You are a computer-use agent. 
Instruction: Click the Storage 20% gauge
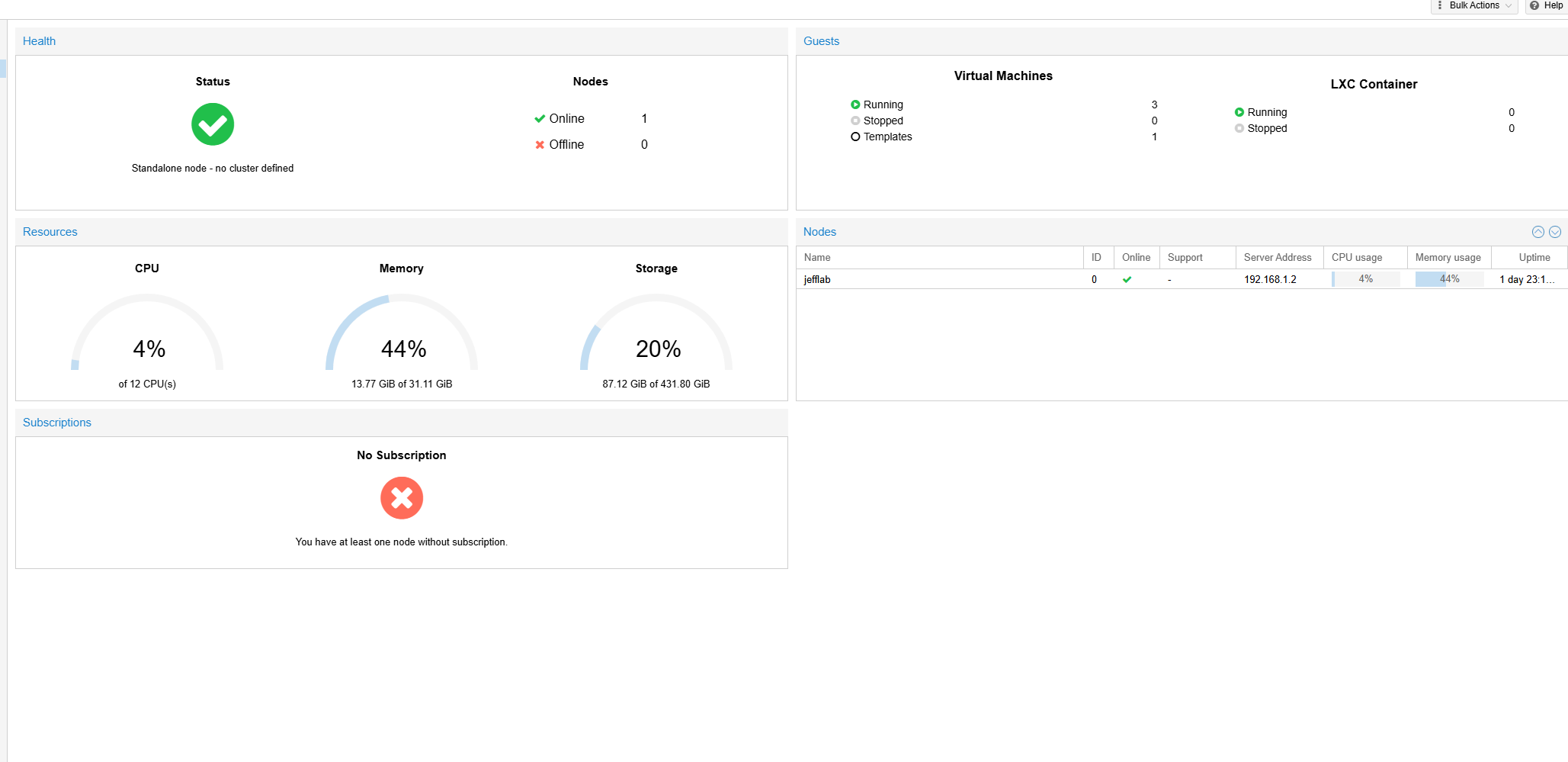pyautogui.click(x=656, y=332)
